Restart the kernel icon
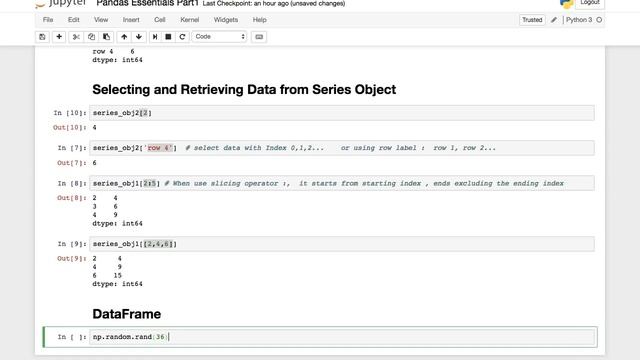This screenshot has height=360, width=640. click(182, 37)
